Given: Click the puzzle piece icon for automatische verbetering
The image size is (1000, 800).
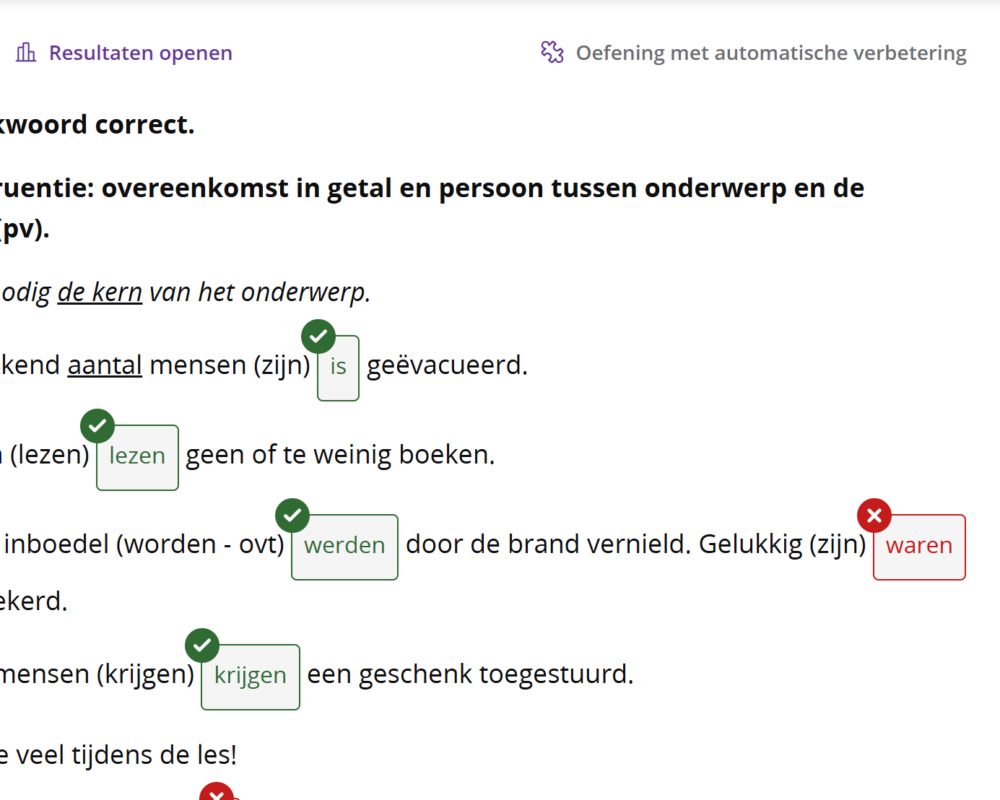Looking at the screenshot, I should click(x=552, y=50).
